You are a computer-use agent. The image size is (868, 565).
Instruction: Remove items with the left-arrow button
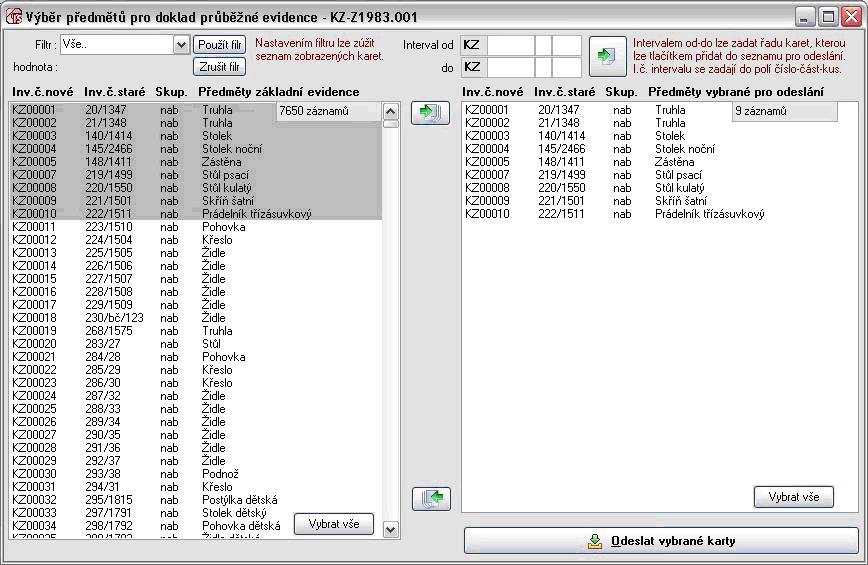431,499
